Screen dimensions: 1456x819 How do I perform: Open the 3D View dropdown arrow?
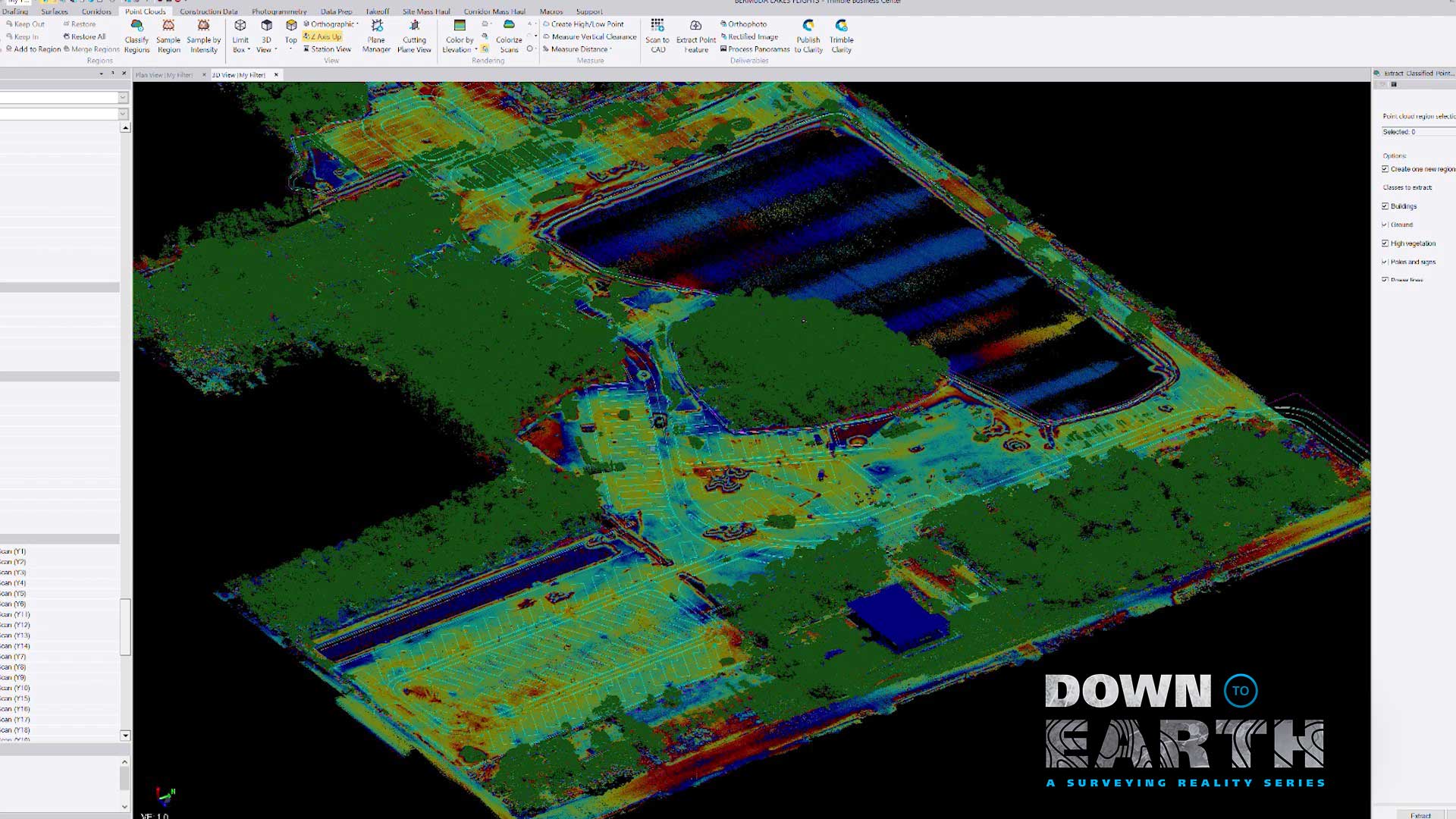pos(275,50)
